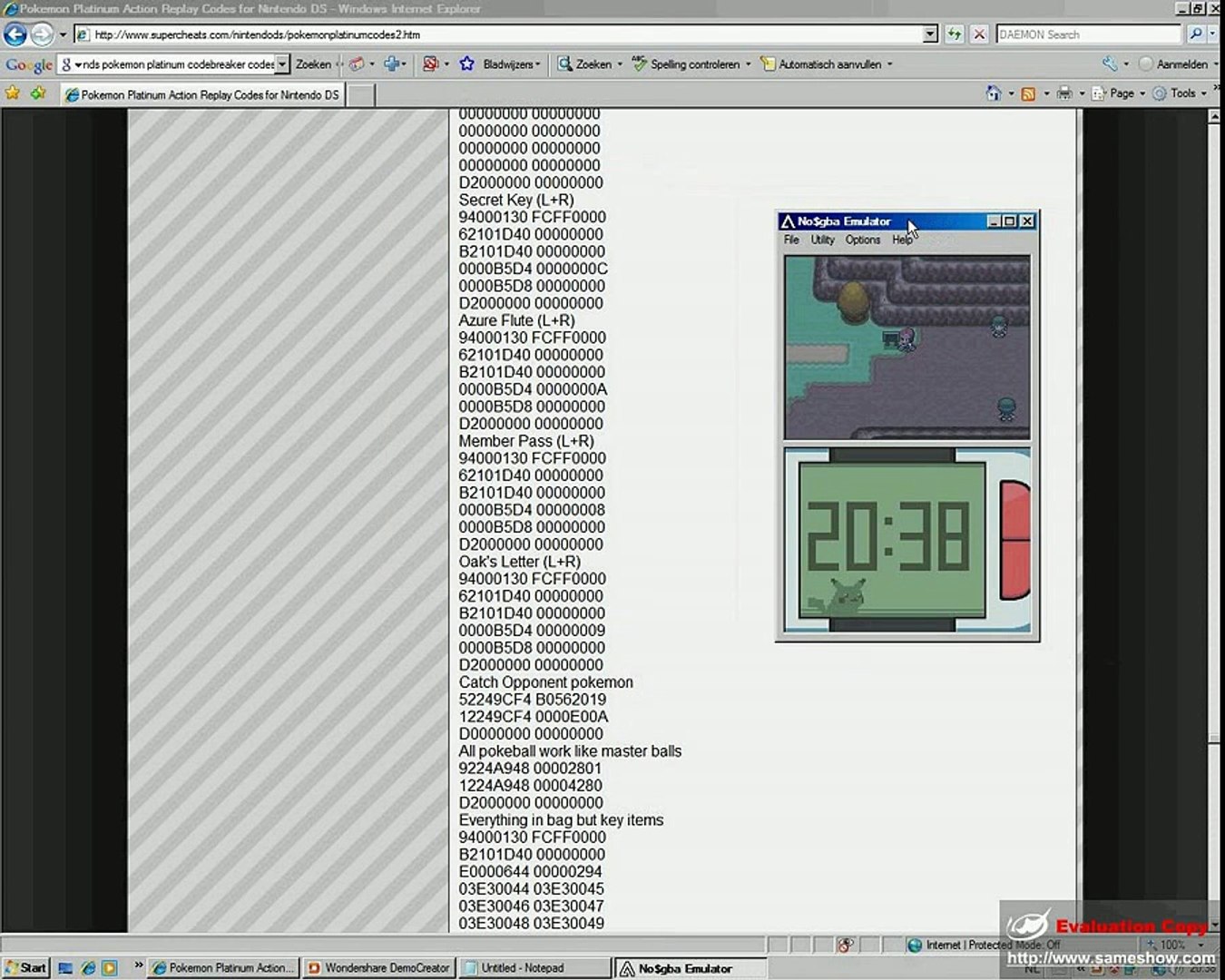Click the Spelling controleren button

(x=686, y=64)
